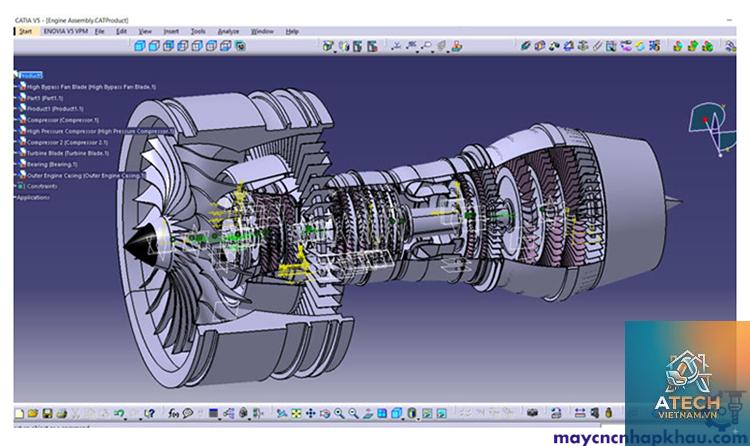This screenshot has width=750, height=446.
Task: Click the Print icon
Action: pos(62,413)
